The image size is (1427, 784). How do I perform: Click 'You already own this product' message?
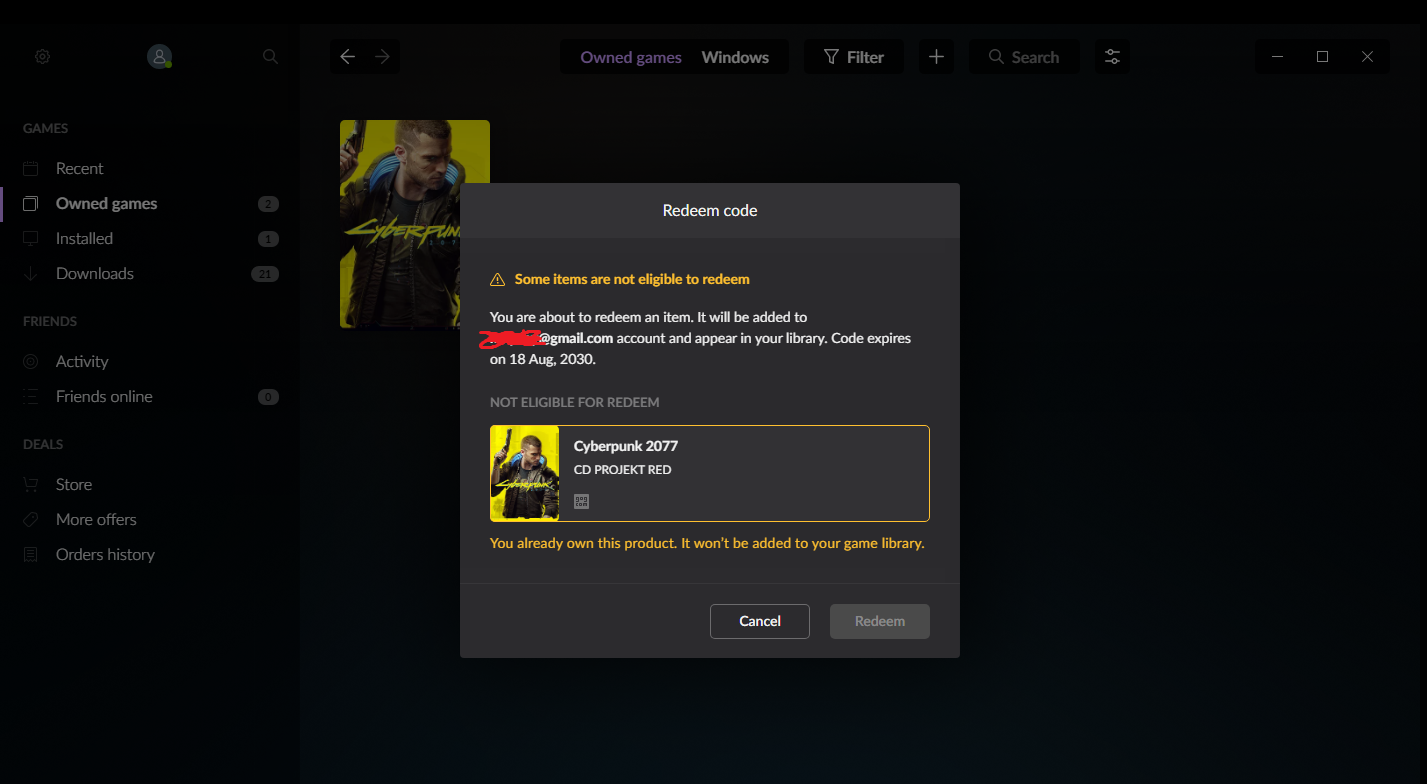point(707,544)
